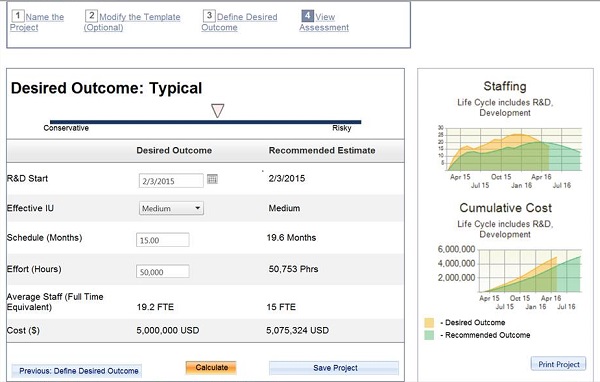Click the Conservative–Risky slider triangle marker

pos(217,111)
